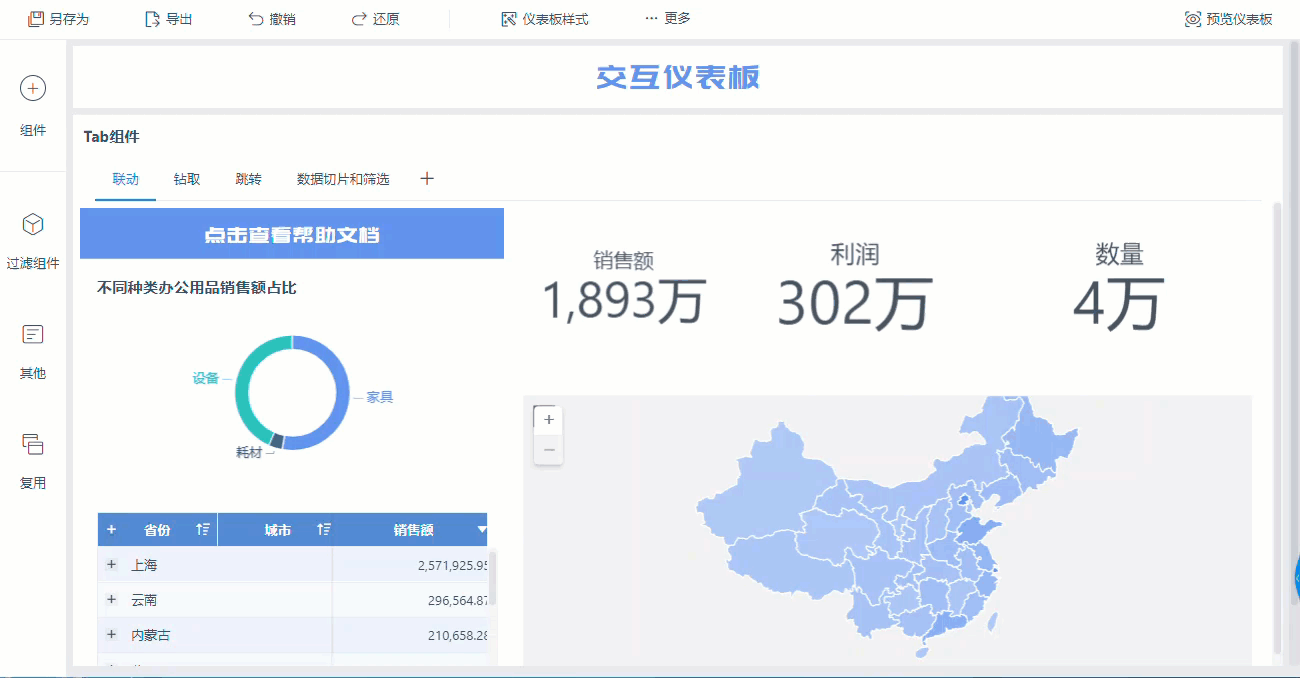Add a new tab with the plus icon

[x=427, y=179]
